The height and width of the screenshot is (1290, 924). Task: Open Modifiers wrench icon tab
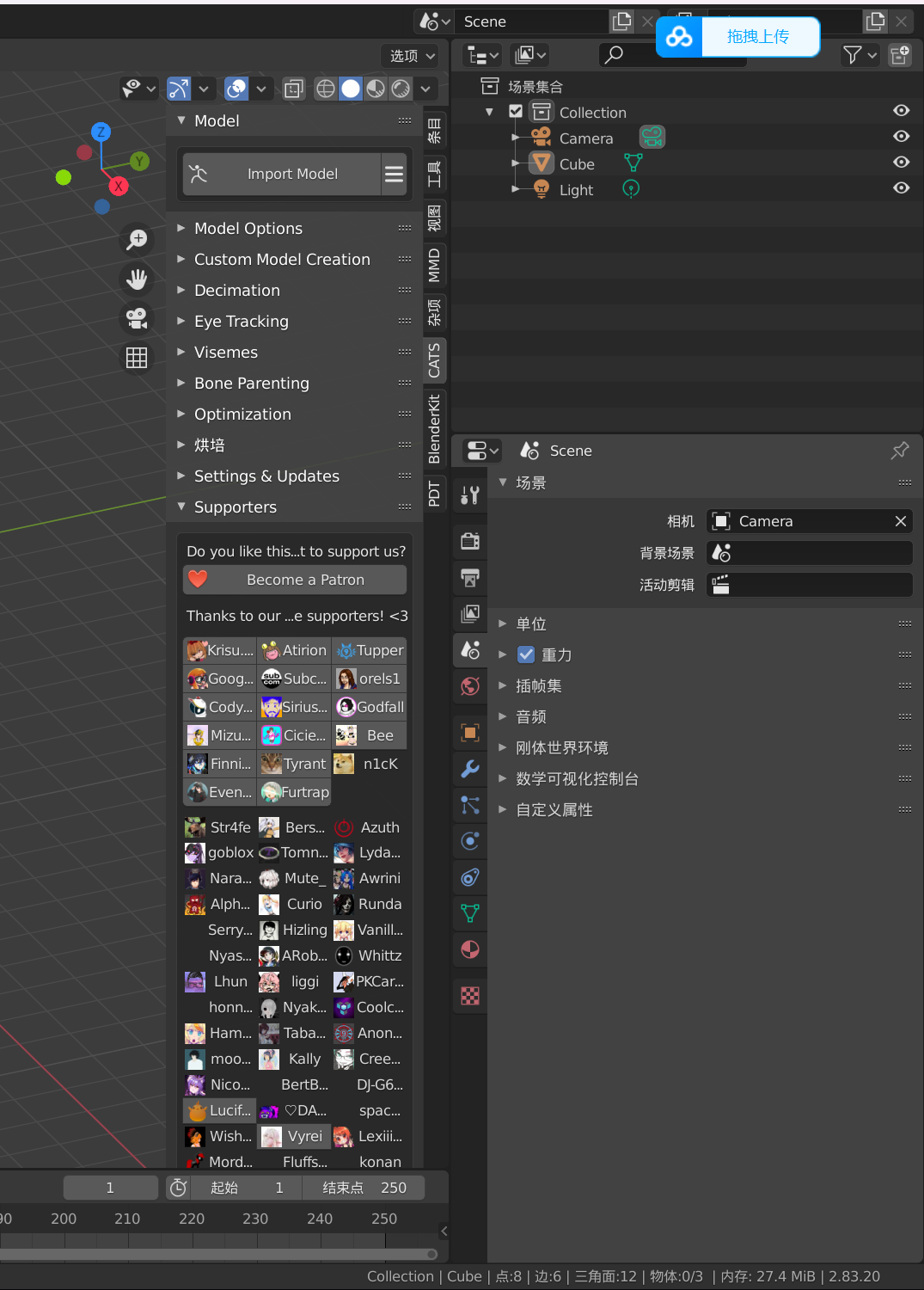(x=470, y=769)
